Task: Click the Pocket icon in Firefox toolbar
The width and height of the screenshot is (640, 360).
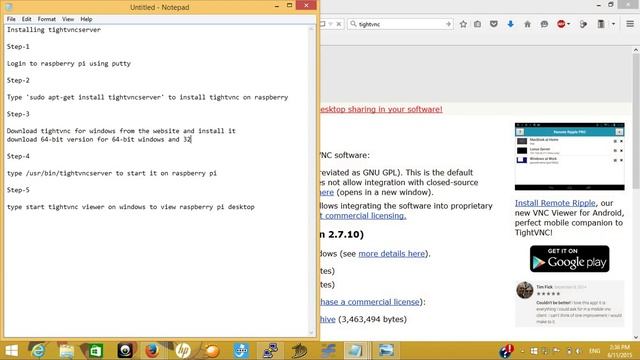Action: 494,24
